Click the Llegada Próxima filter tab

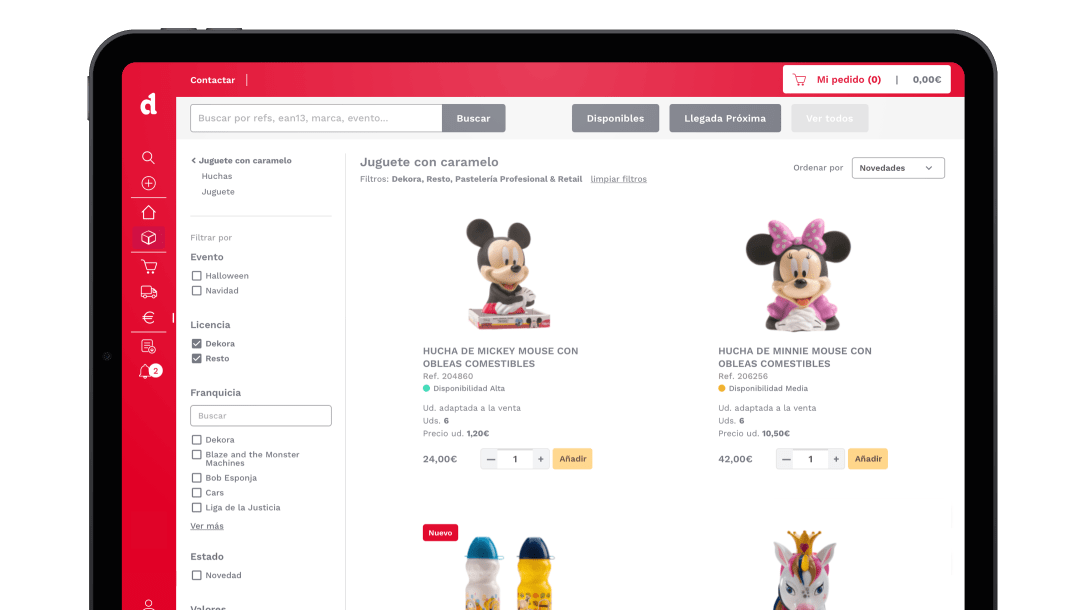(724, 118)
